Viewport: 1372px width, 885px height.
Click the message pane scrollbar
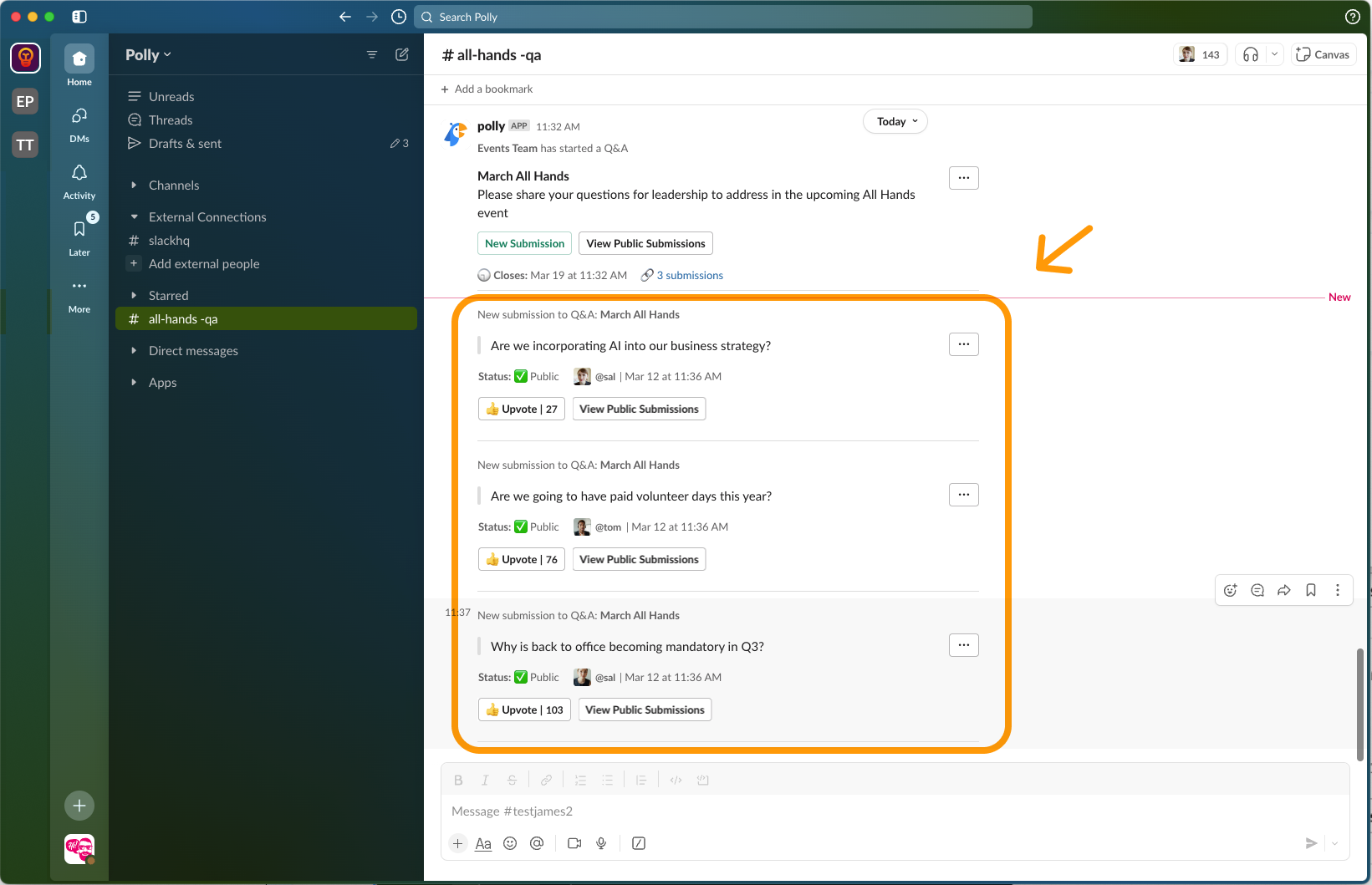click(1359, 704)
